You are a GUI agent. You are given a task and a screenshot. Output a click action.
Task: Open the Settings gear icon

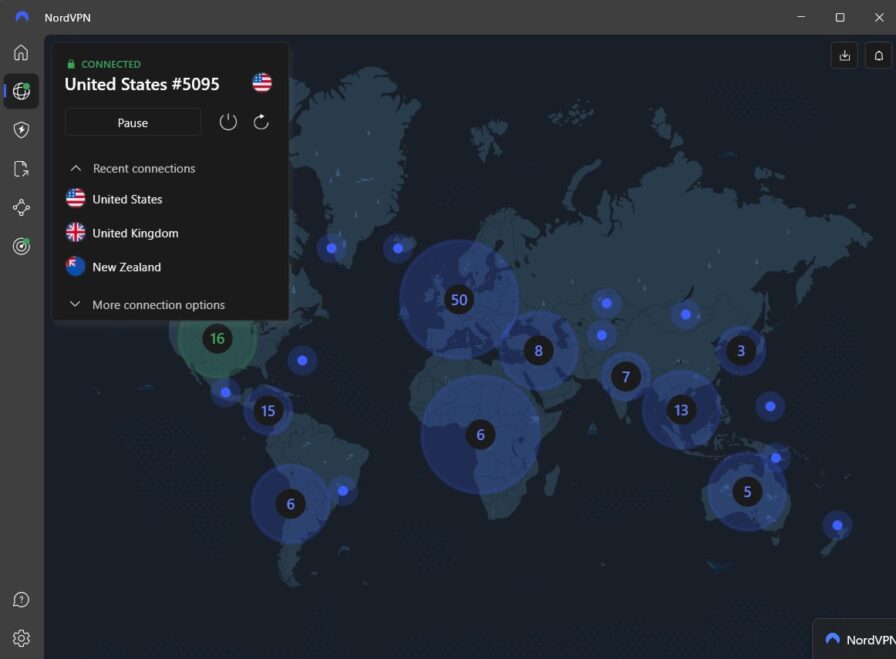click(21, 638)
